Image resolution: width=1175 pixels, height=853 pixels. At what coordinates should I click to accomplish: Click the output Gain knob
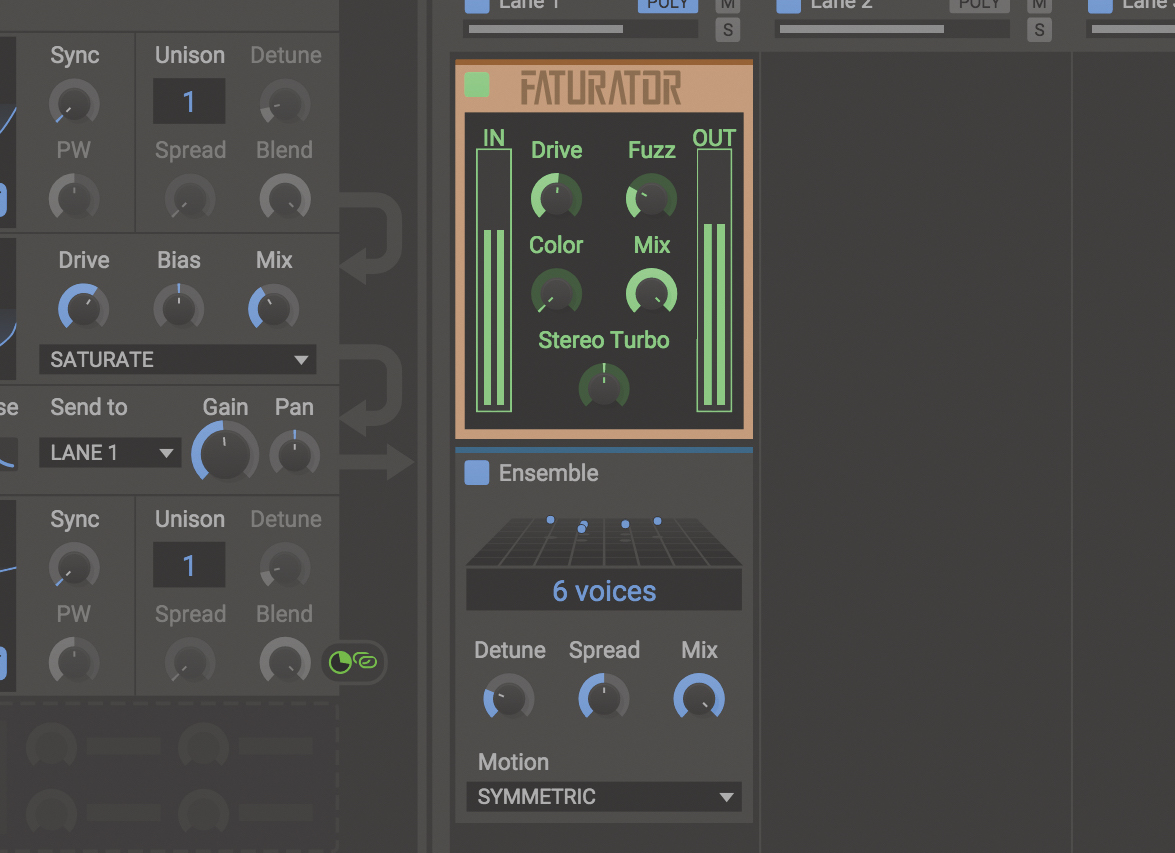coord(225,453)
